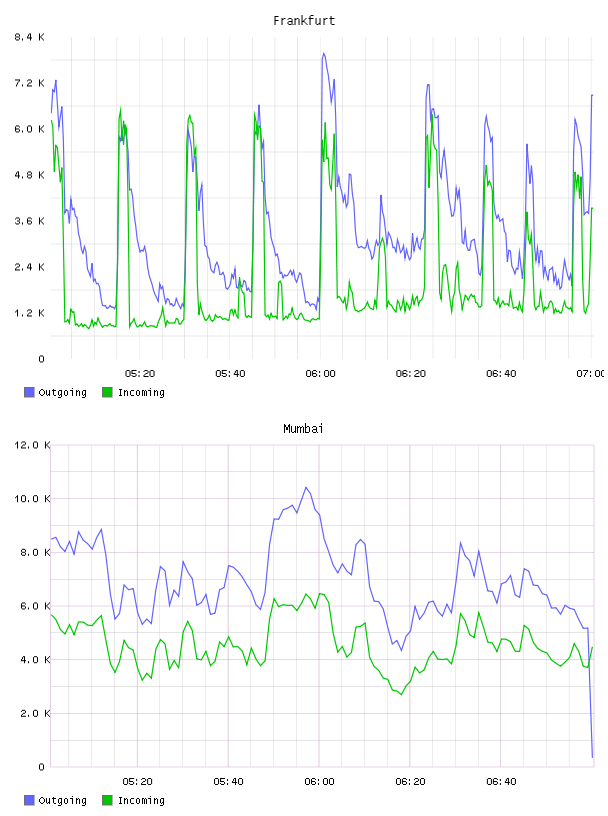The image size is (608, 816).
Task: Click the Frankfurt chart title
Action: click(304, 21)
